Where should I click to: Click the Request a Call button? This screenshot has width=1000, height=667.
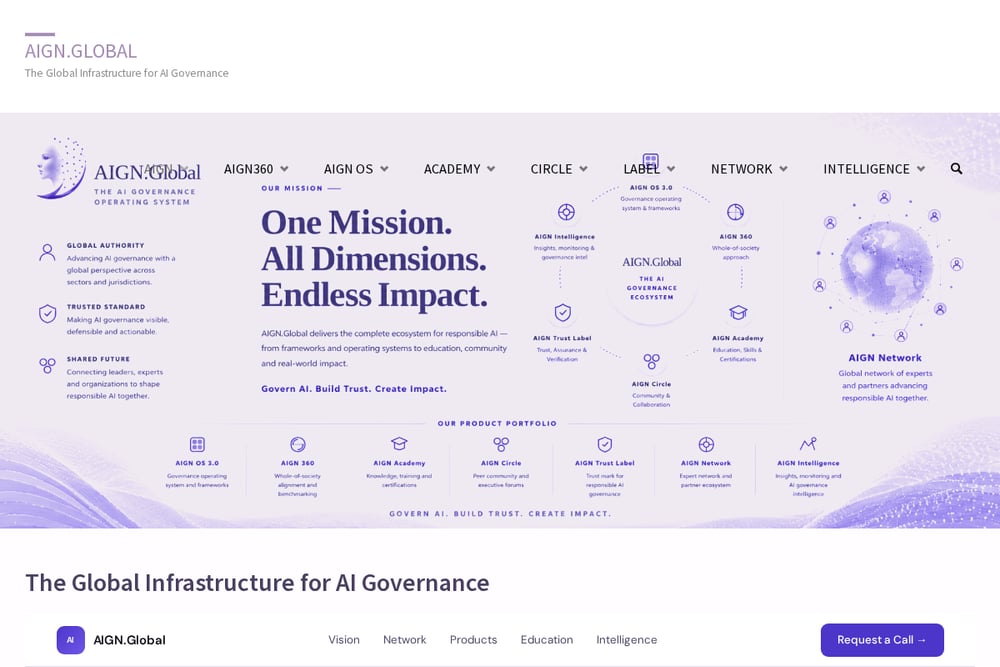[882, 640]
